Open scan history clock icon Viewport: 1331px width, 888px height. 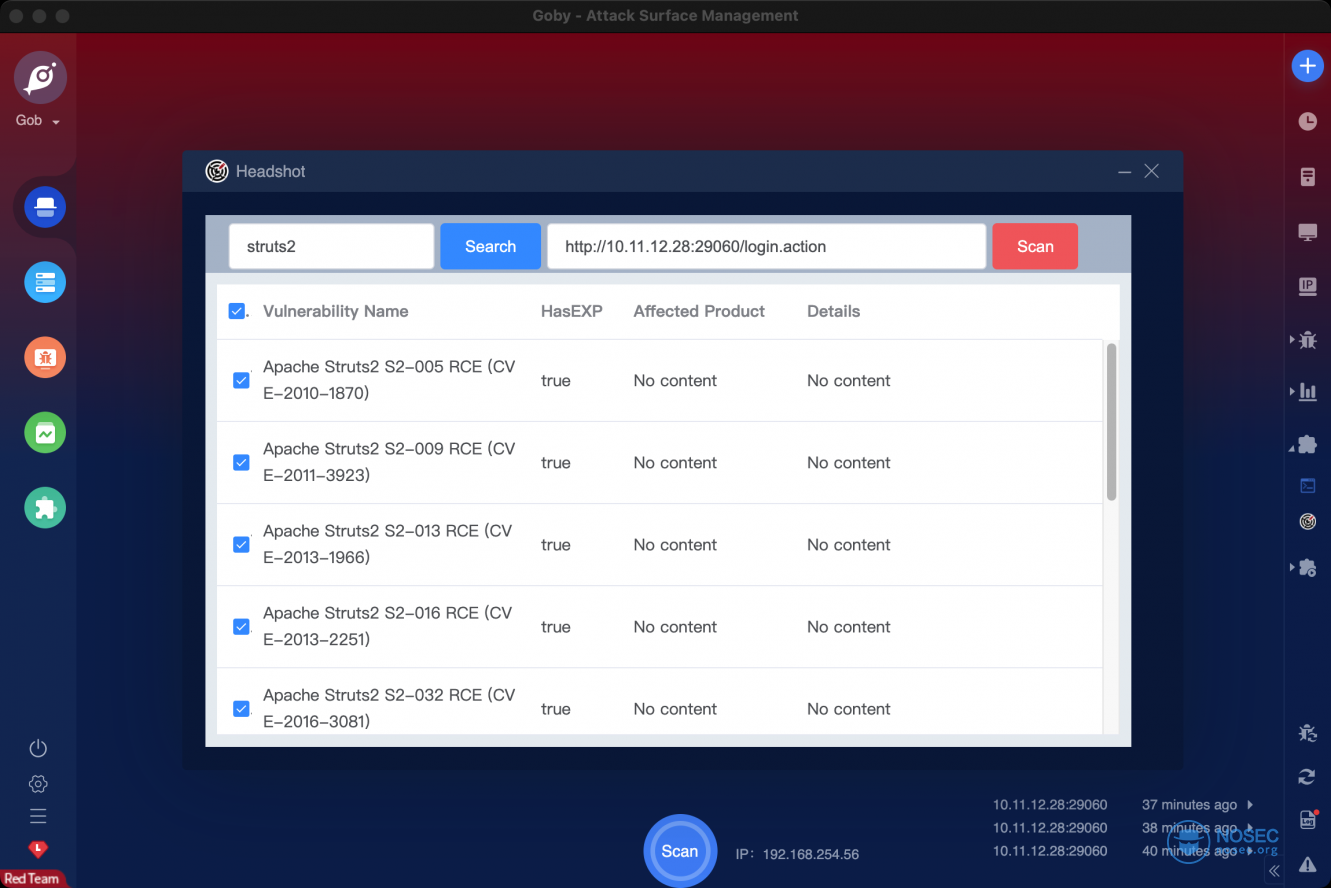pyautogui.click(x=1307, y=122)
